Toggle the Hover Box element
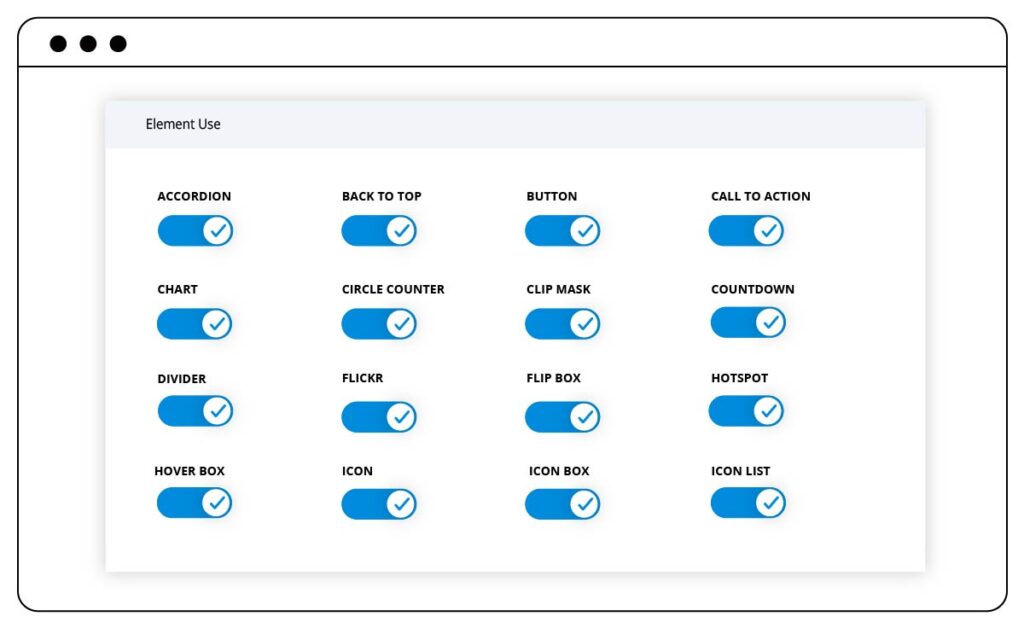Viewport: 1024px width, 628px height. (x=195, y=503)
